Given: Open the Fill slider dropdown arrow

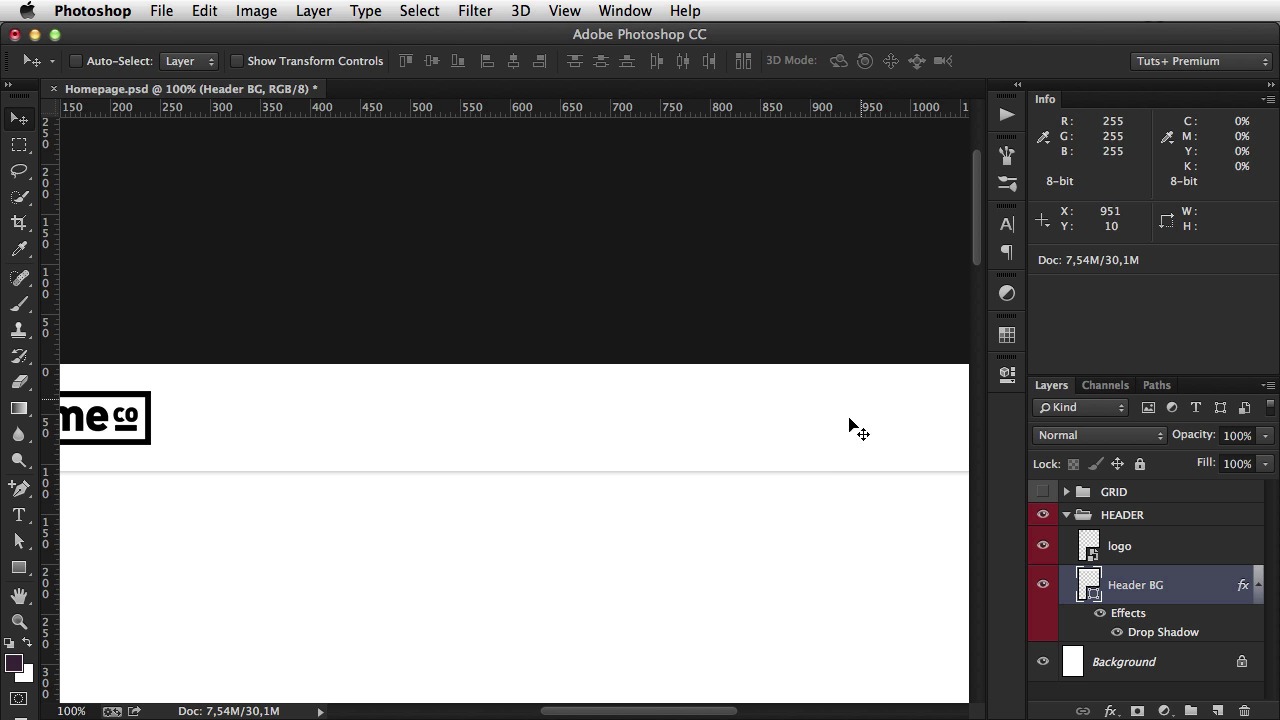Looking at the screenshot, I should [x=1265, y=464].
